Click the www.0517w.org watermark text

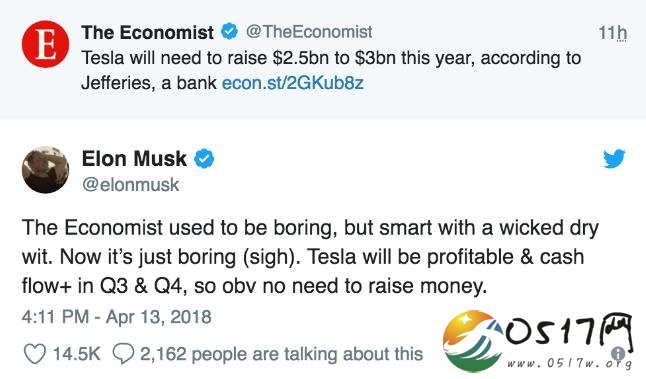569,363
